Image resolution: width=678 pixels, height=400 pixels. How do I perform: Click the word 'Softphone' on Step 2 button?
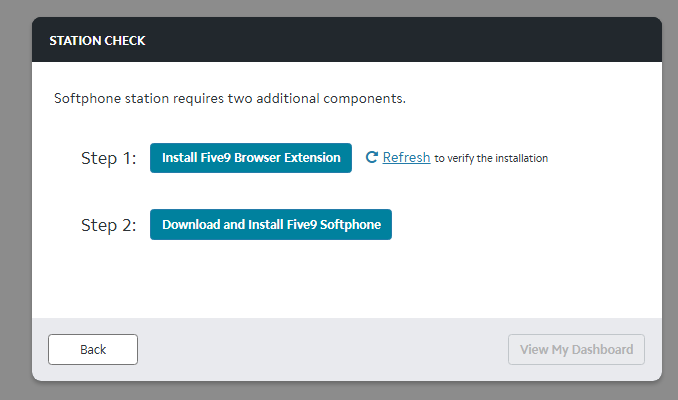click(x=351, y=225)
